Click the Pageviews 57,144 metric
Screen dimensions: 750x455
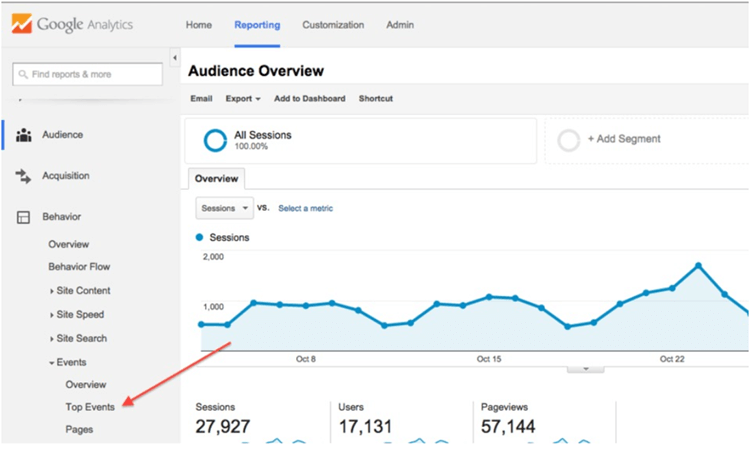pos(508,420)
